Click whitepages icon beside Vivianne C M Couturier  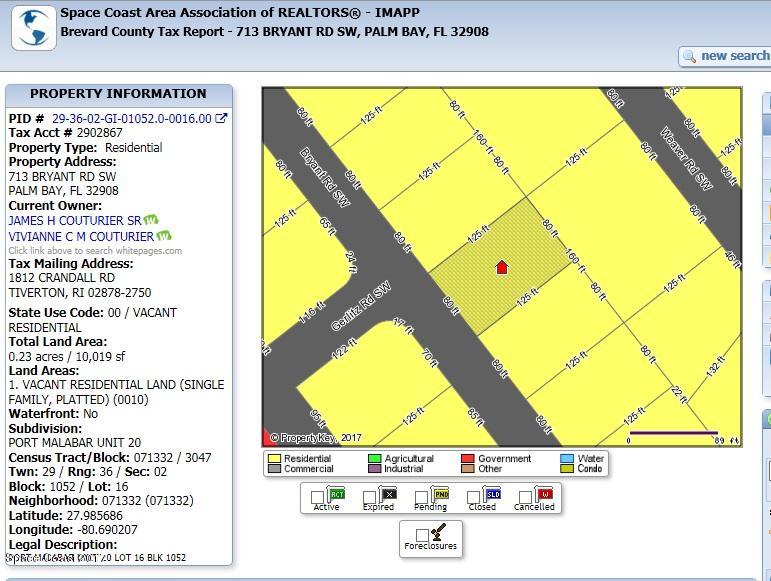tap(164, 236)
